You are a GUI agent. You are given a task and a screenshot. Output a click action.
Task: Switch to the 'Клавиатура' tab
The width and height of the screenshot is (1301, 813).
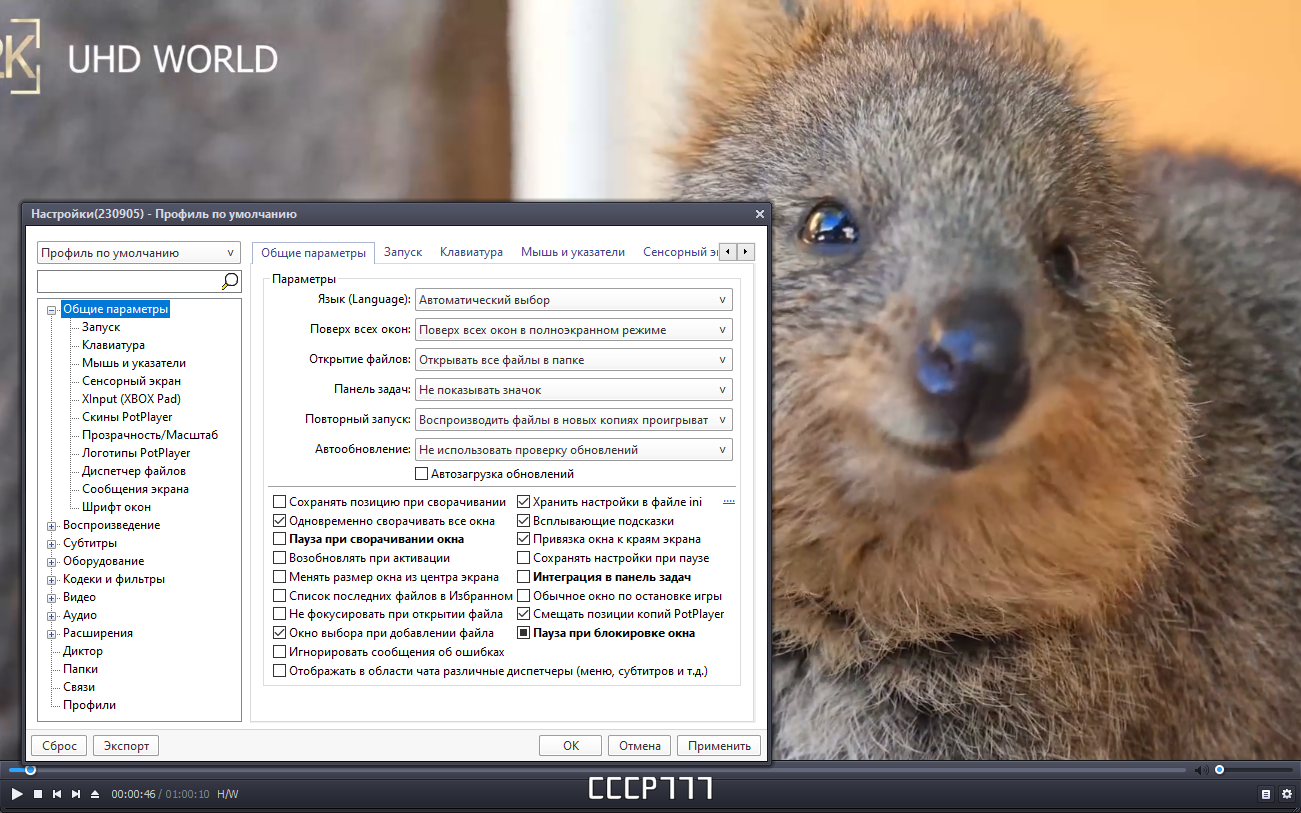tap(471, 252)
